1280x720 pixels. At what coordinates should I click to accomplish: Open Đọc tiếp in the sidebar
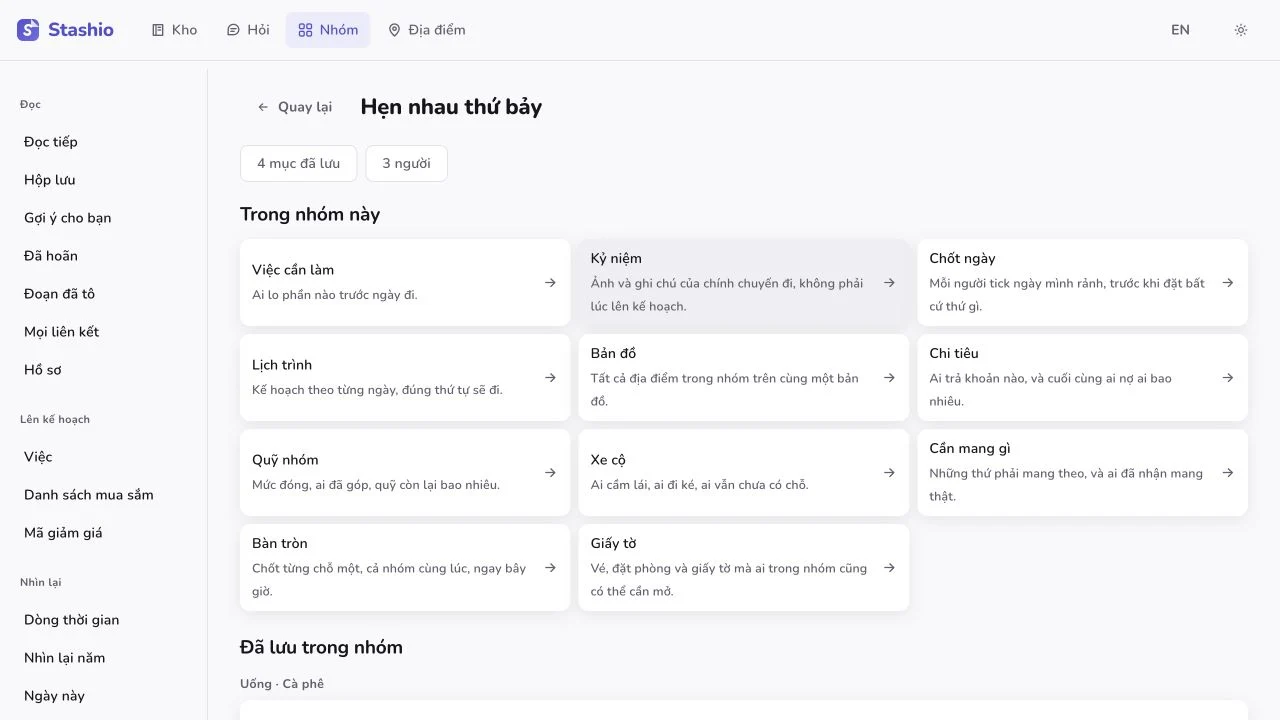[x=104, y=142]
